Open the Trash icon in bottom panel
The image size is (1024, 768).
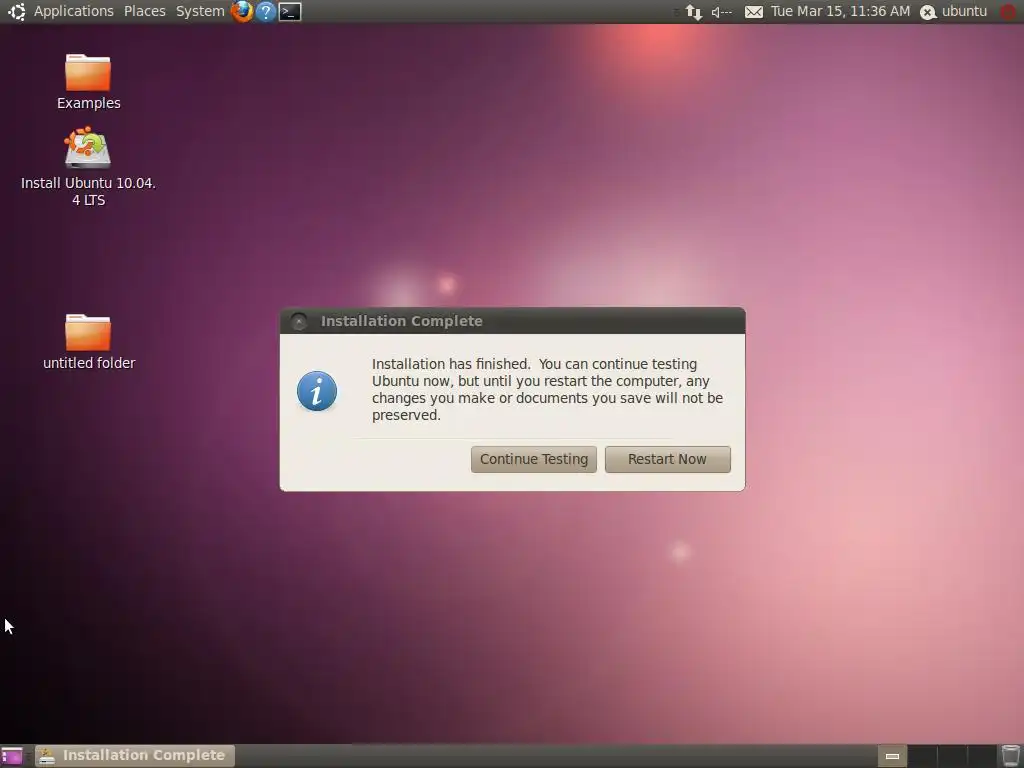tap(1010, 756)
